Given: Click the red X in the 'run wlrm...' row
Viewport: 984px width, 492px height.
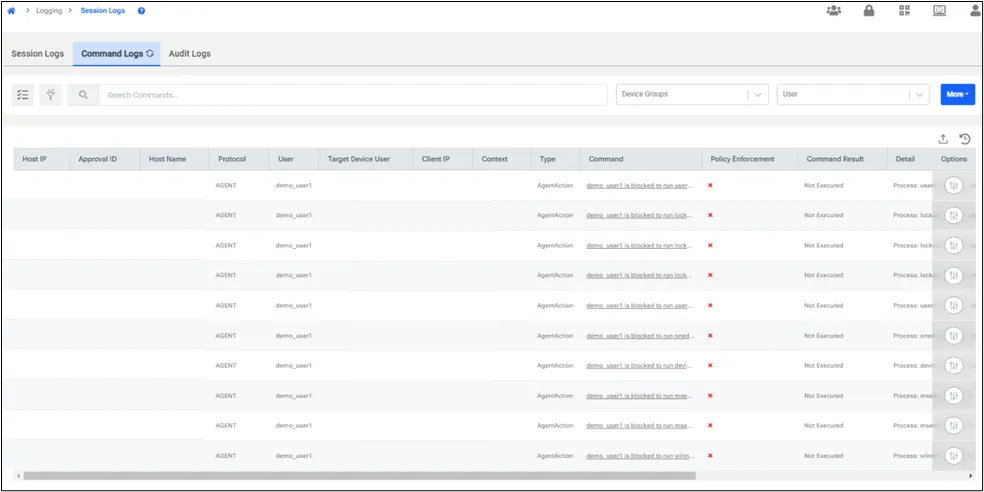Looking at the screenshot, I should [710, 456].
